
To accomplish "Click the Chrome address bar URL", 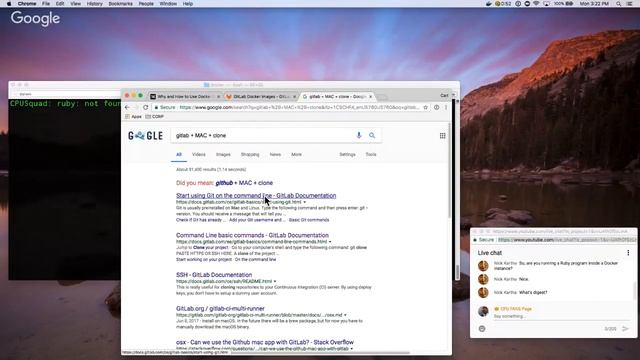I will (299, 107).
